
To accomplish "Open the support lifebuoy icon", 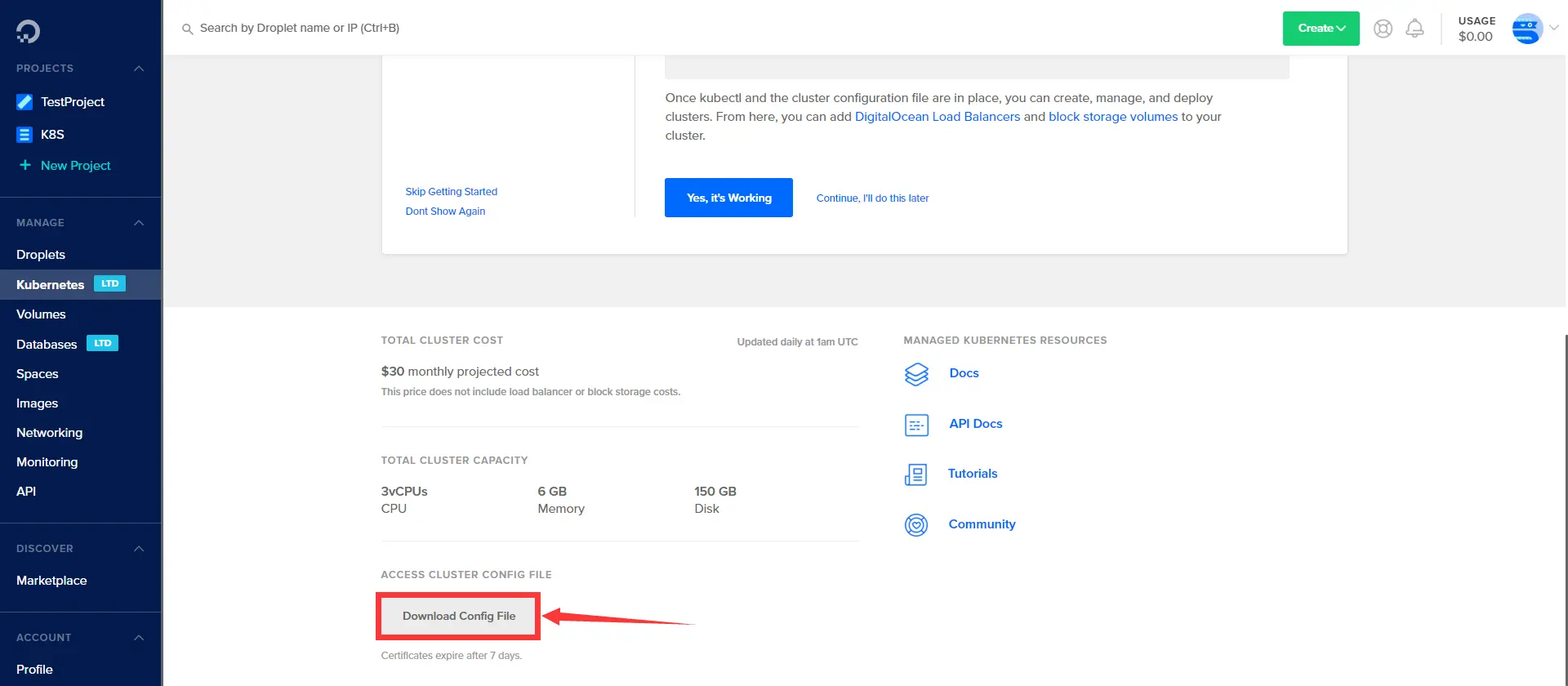I will 1383,29.
